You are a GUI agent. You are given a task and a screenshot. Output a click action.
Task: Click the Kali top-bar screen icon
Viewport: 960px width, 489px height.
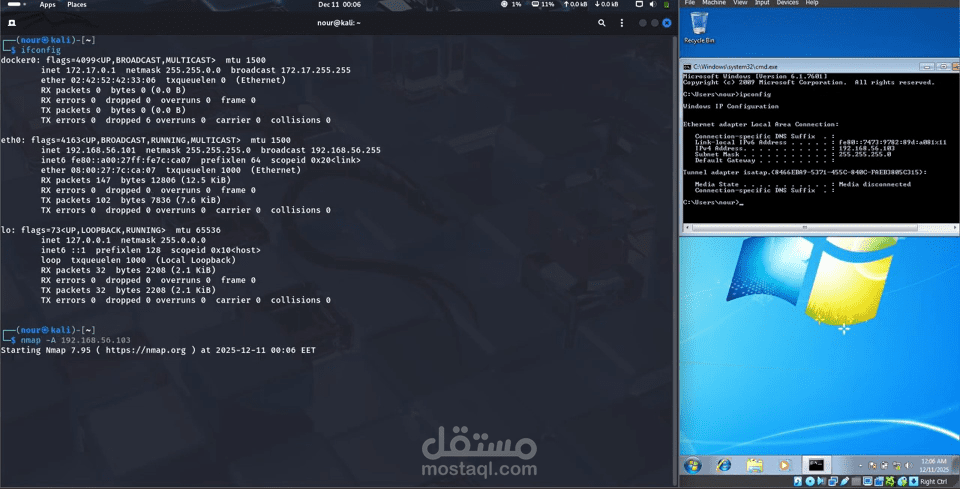639,4
